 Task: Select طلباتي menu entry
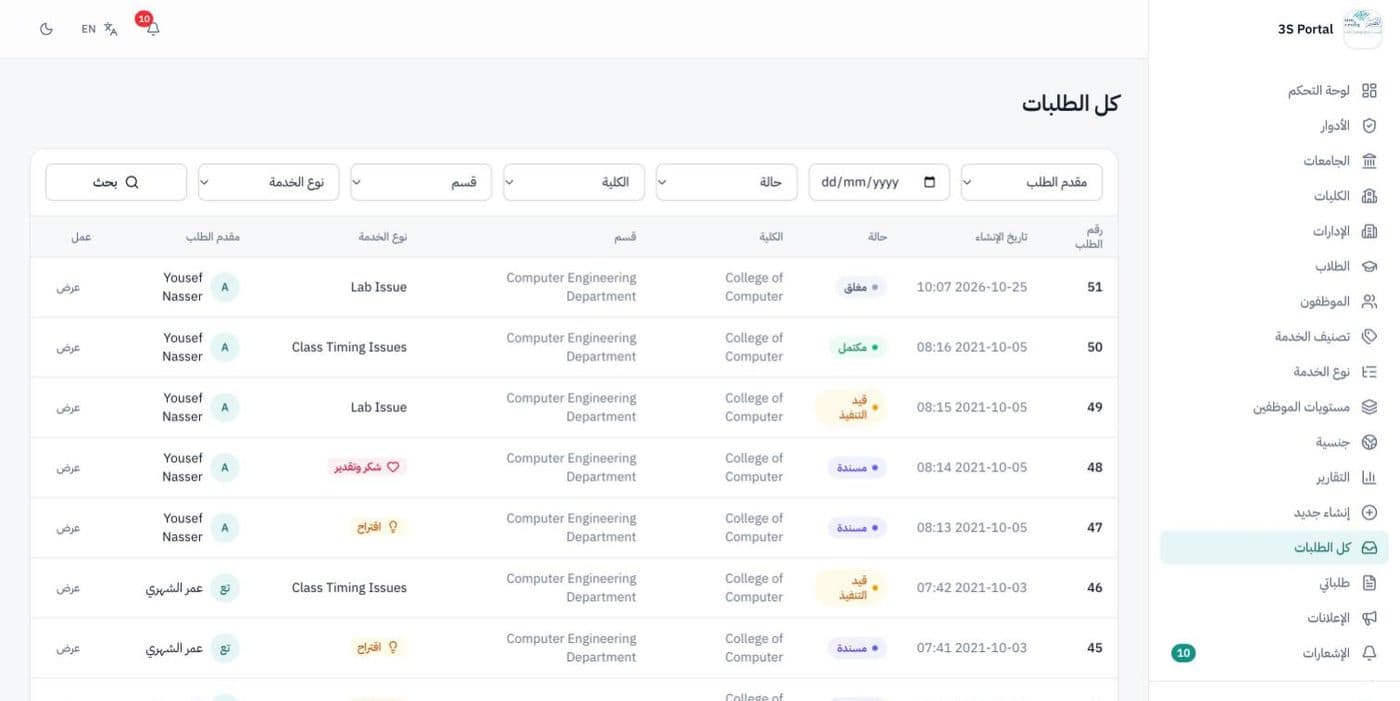[x=1274, y=583]
